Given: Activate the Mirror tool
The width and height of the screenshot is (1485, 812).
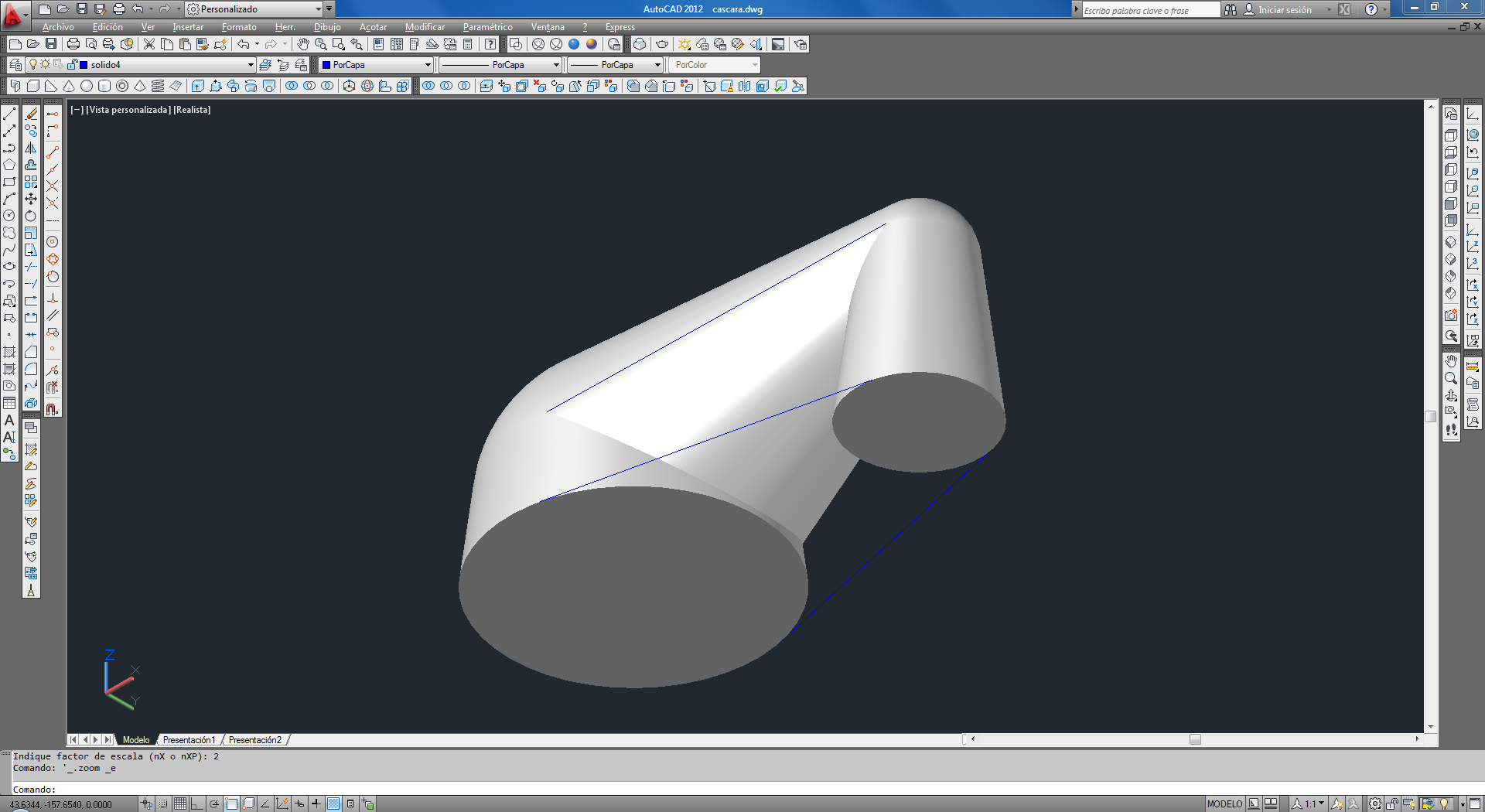Looking at the screenshot, I should (x=31, y=148).
